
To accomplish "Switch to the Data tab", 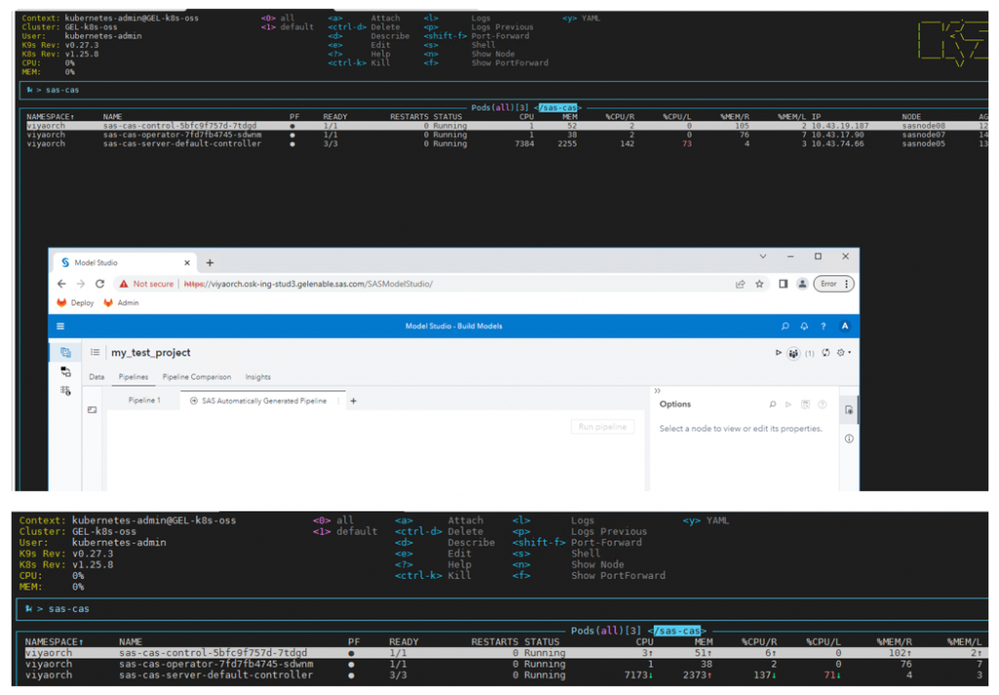I will 97,377.
